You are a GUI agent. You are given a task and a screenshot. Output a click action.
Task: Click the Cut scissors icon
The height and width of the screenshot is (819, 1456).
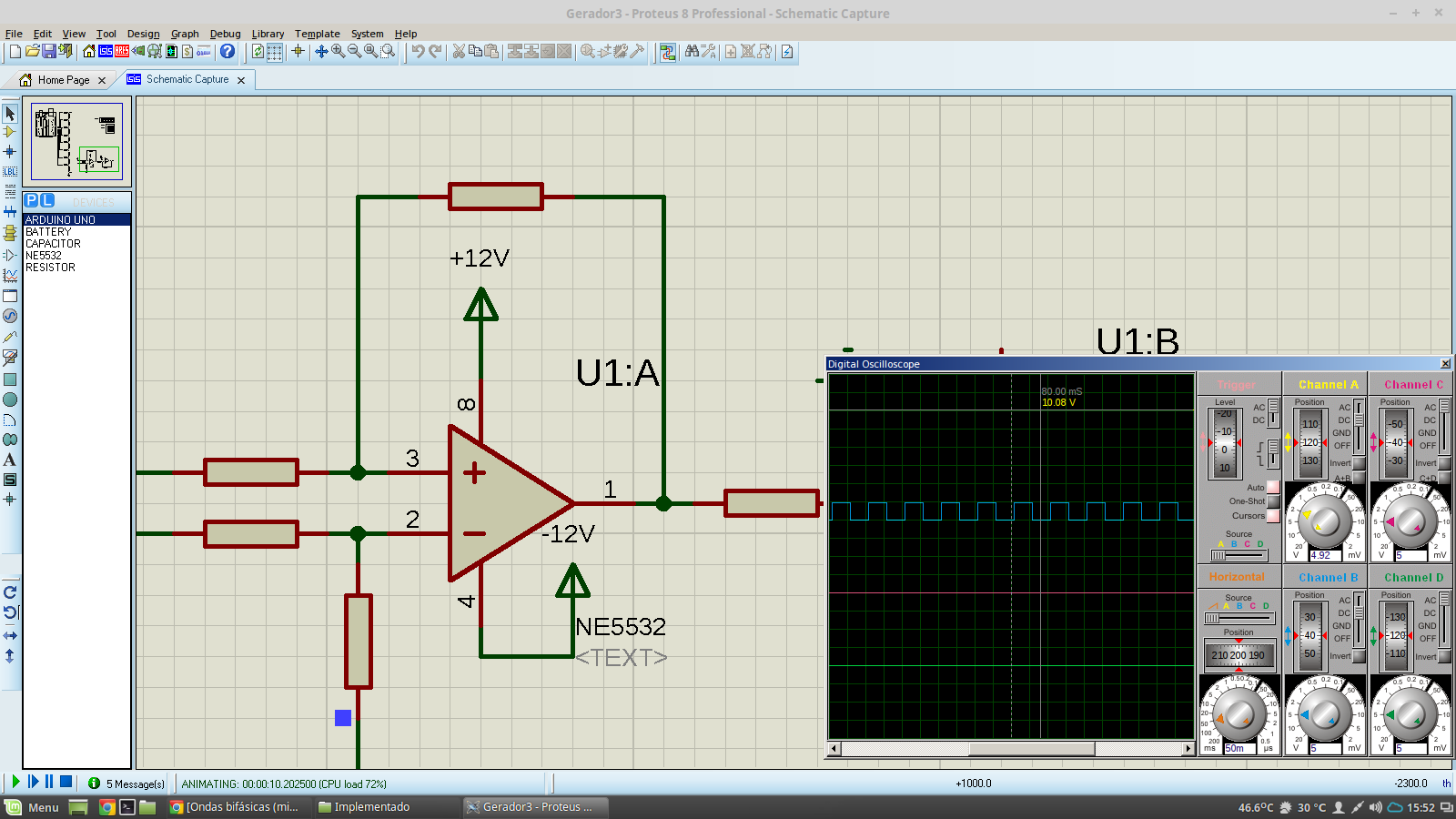(459, 52)
